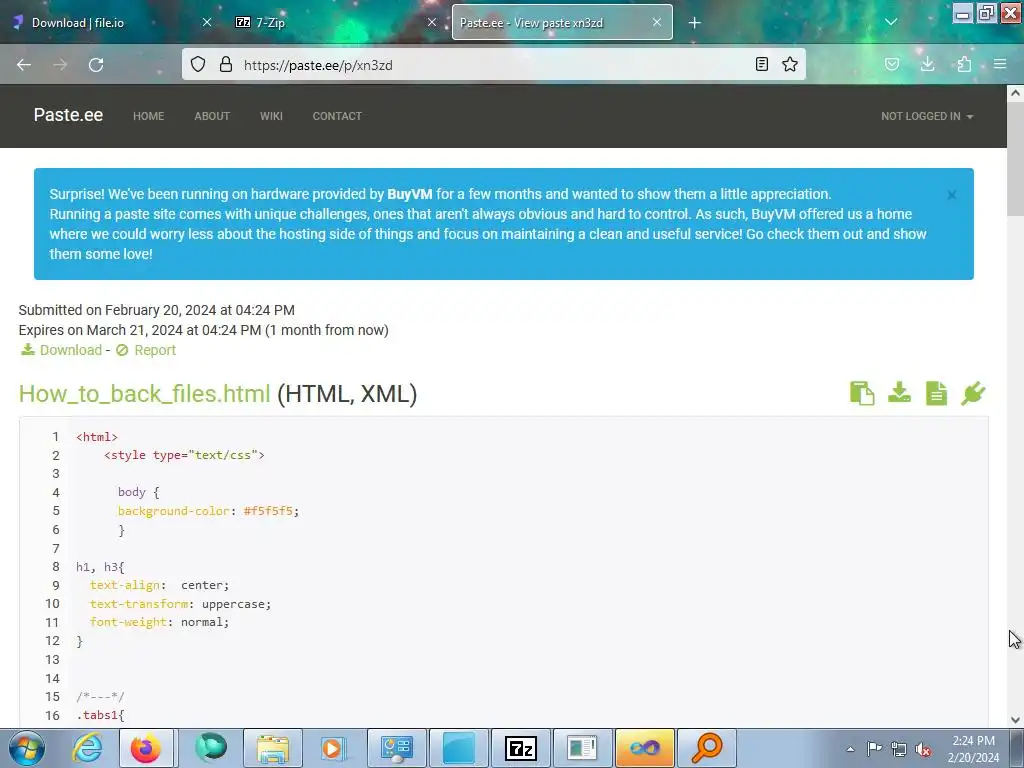The height and width of the screenshot is (768, 1024).
Task: Launch Internet Explorer from the taskbar
Action: tap(88, 748)
